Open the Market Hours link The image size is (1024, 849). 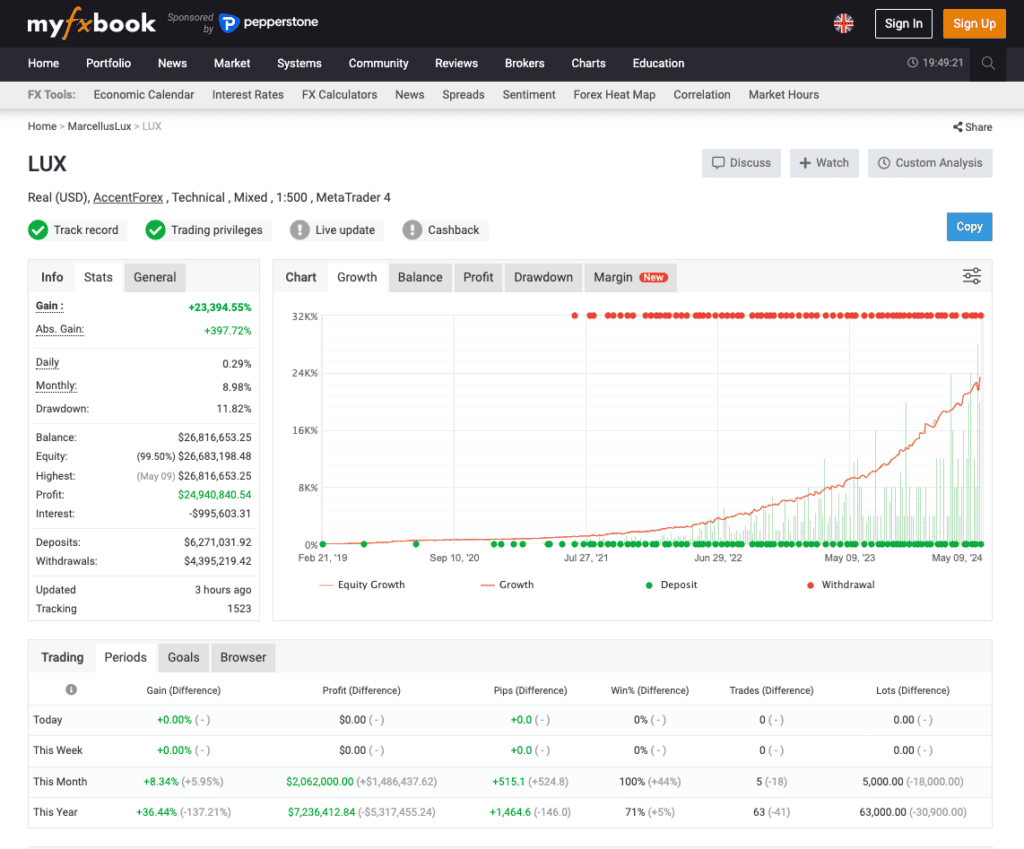[x=784, y=95]
